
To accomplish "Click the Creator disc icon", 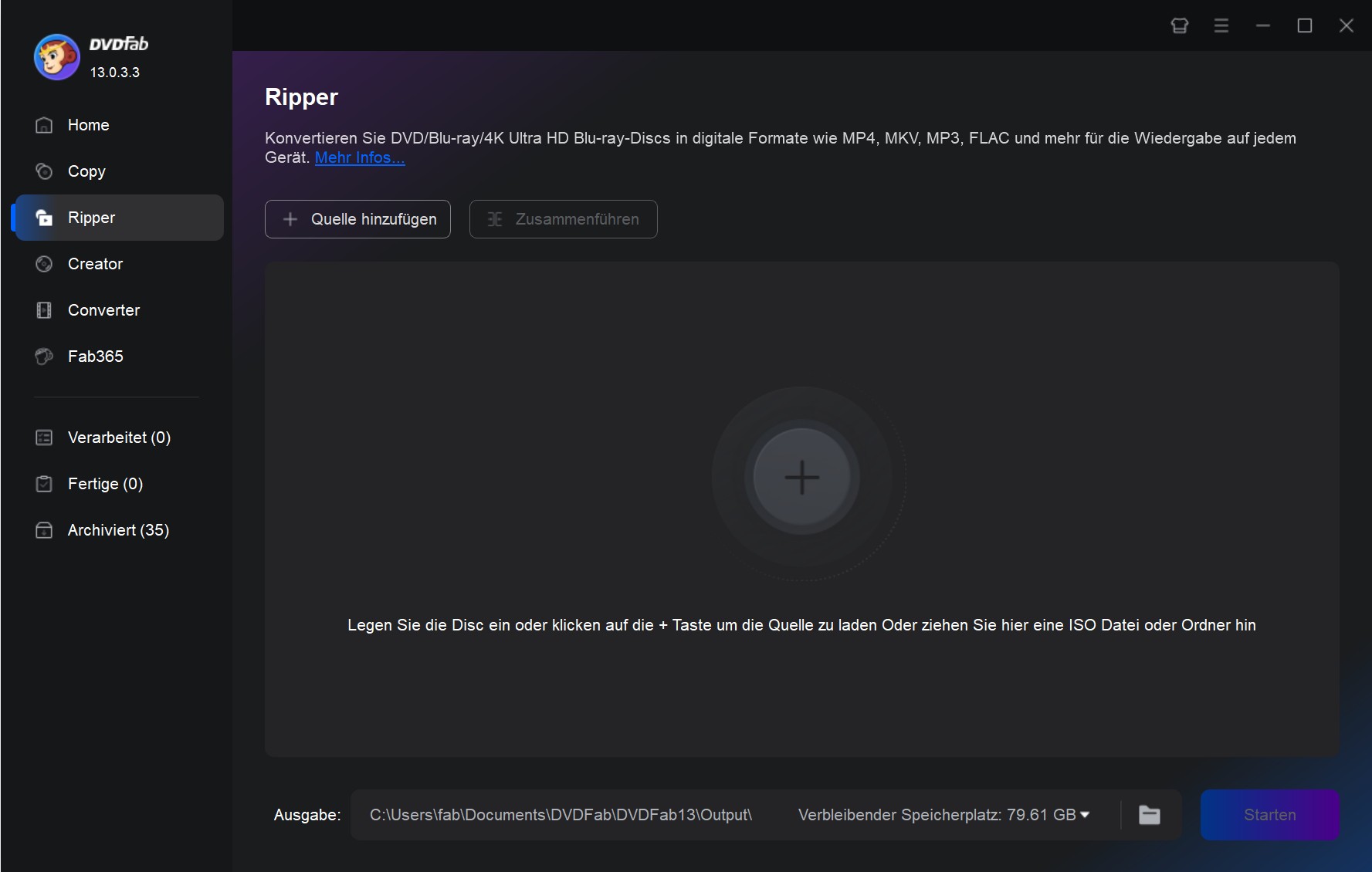I will [x=44, y=264].
